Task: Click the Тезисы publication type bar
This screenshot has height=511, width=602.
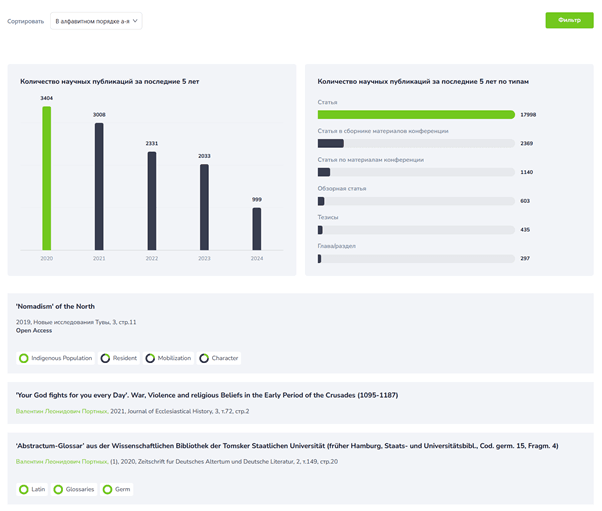Action: [x=415, y=230]
